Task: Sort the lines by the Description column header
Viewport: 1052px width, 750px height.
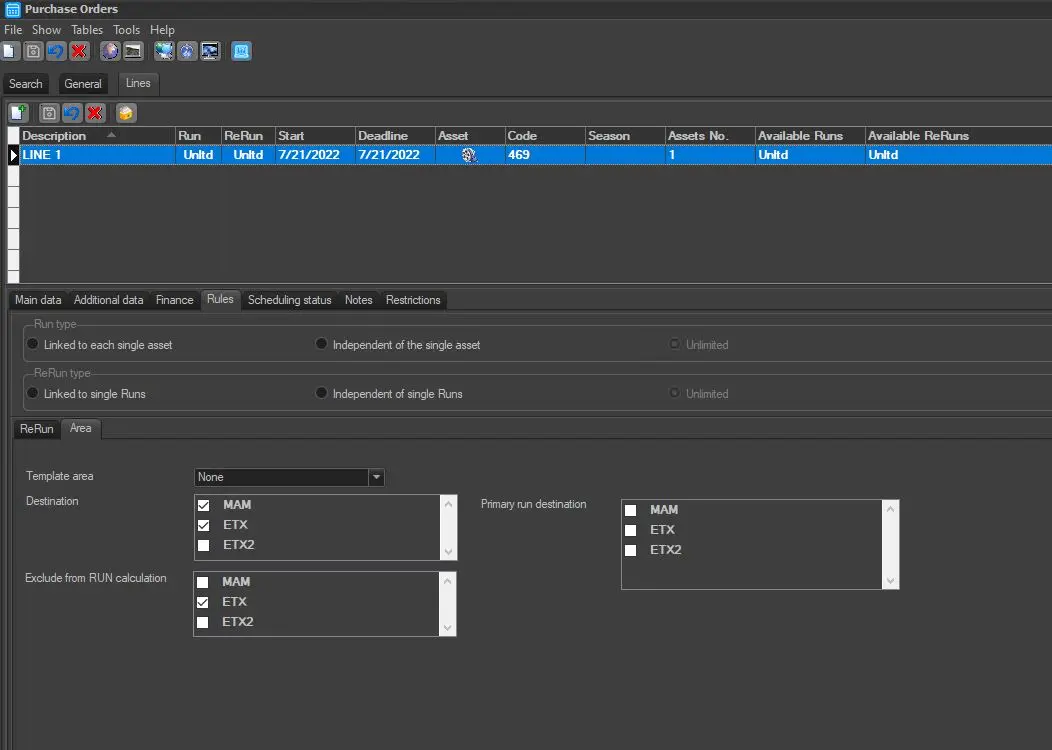Action: coord(55,136)
